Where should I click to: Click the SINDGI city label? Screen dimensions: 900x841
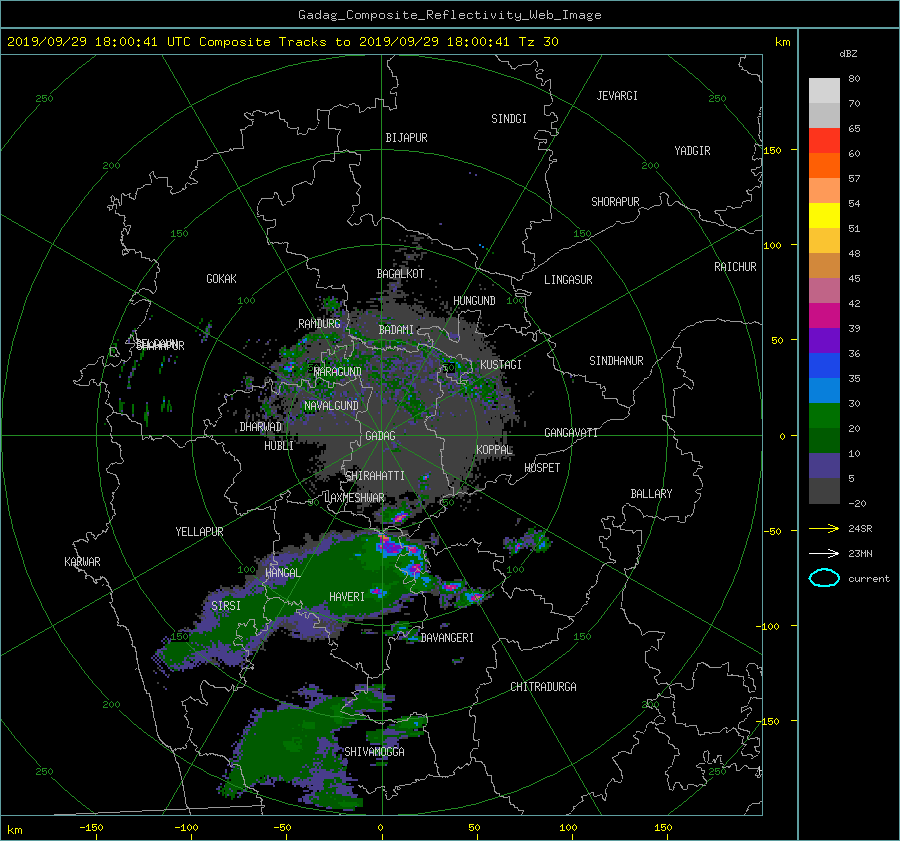[x=509, y=119]
